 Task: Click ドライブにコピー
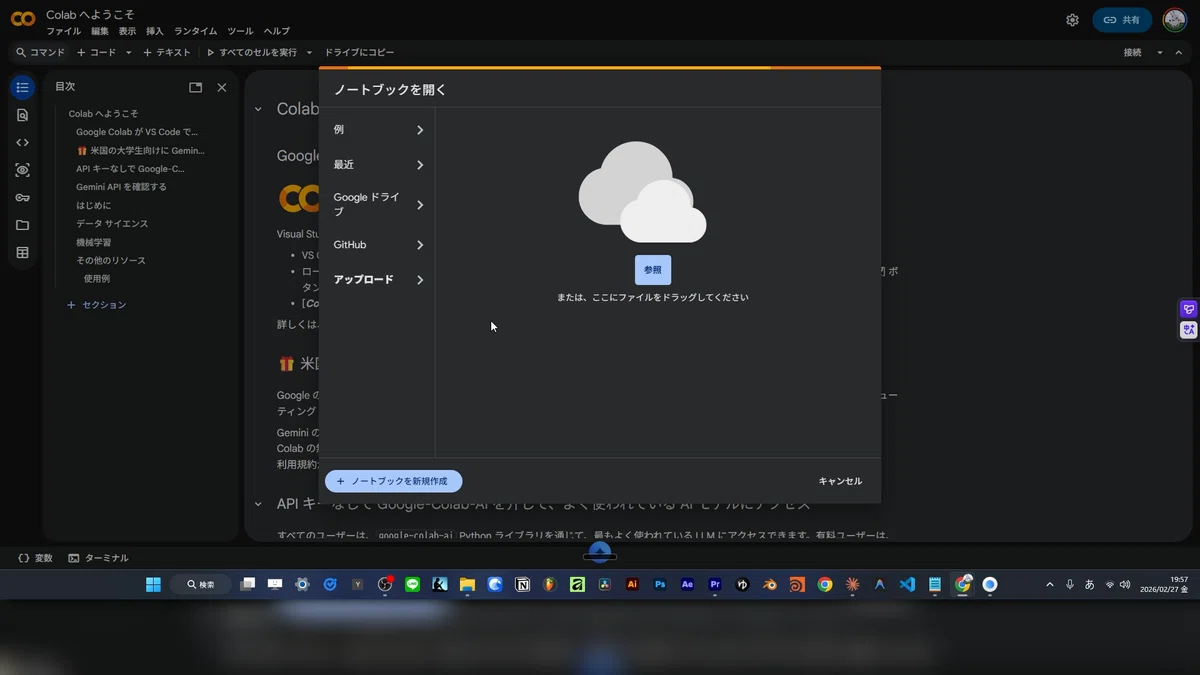(x=359, y=52)
